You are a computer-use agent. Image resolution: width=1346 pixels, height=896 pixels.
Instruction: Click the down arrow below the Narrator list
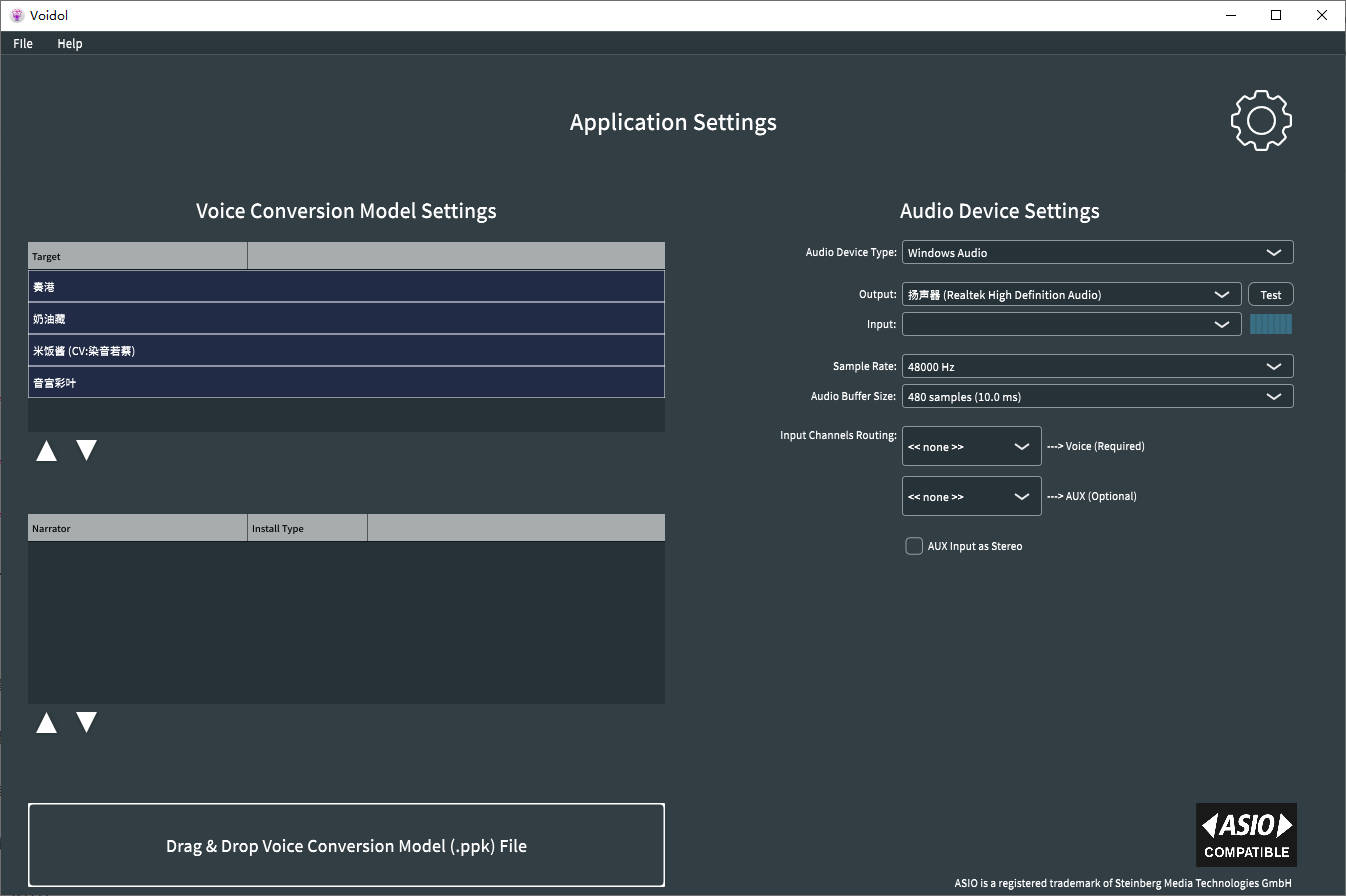click(x=87, y=723)
